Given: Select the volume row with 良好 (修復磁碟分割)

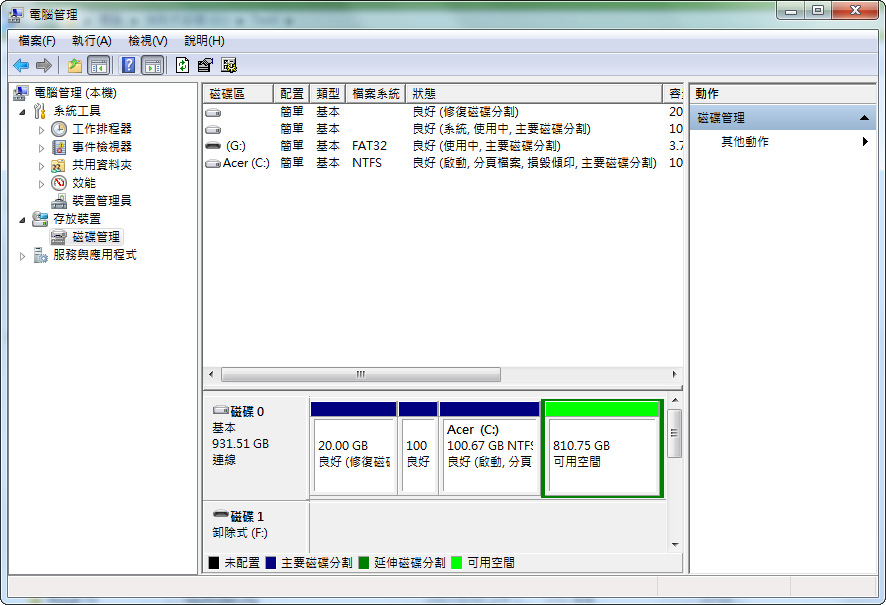Looking at the screenshot, I should point(443,112).
